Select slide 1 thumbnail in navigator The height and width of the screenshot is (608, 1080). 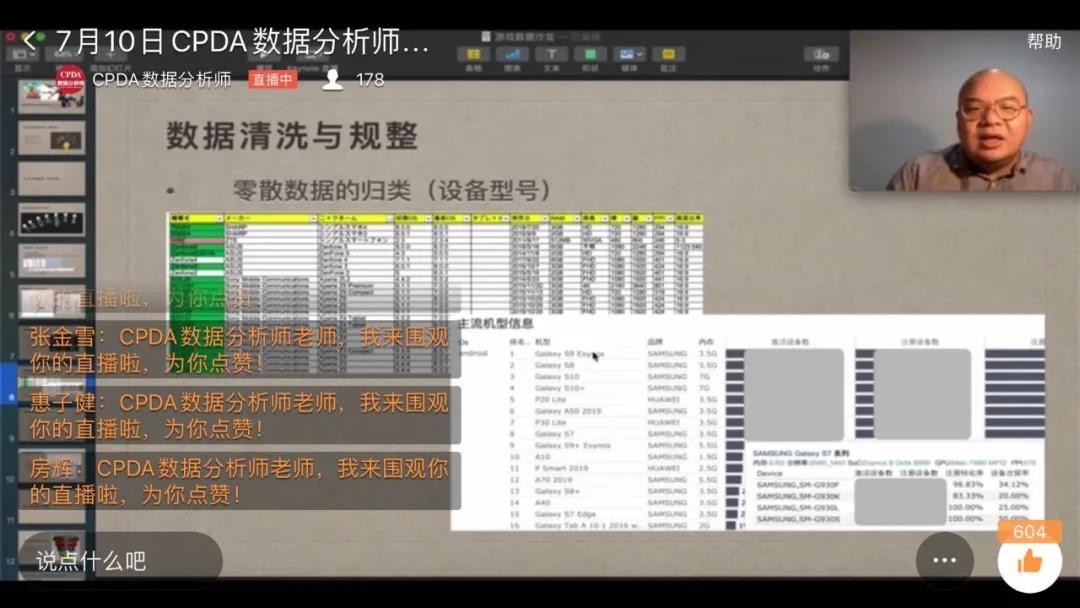click(52, 96)
